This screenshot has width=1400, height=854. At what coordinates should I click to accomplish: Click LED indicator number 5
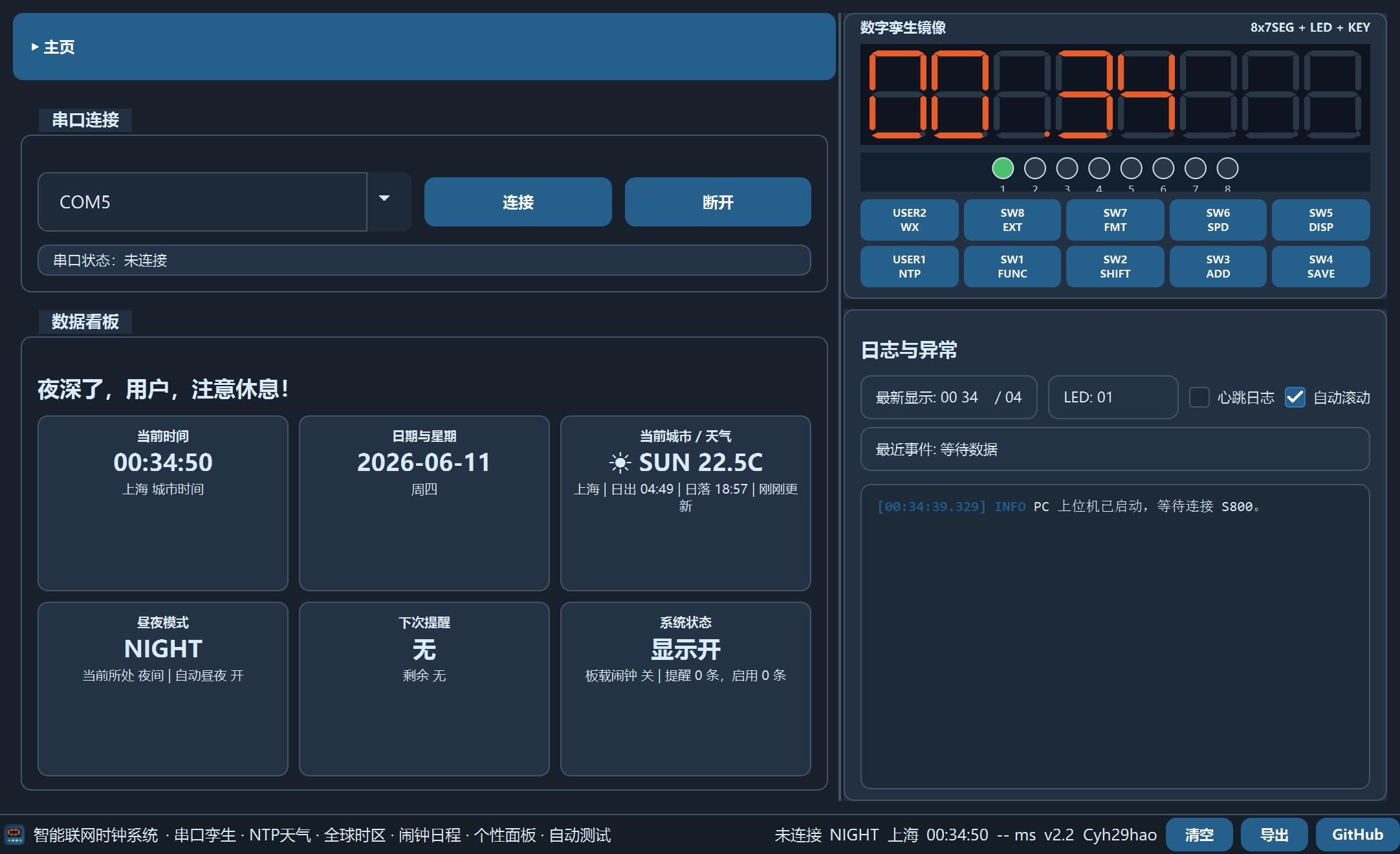1132,168
